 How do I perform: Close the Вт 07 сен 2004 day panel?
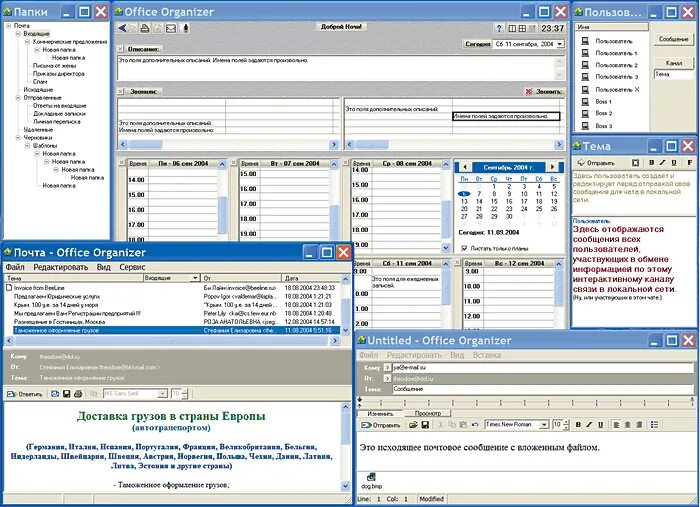[233, 163]
